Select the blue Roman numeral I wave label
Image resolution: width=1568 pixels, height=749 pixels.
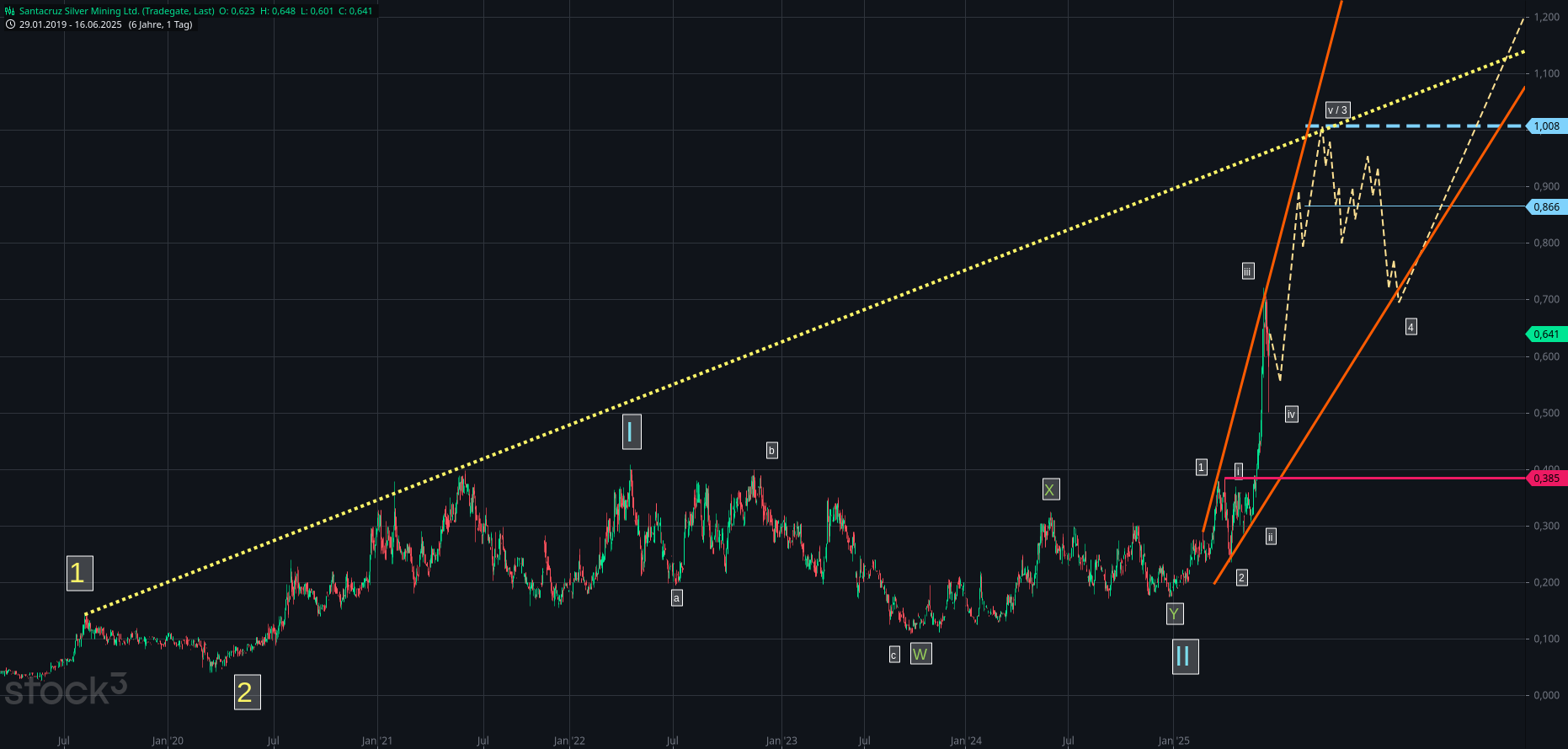coord(632,432)
